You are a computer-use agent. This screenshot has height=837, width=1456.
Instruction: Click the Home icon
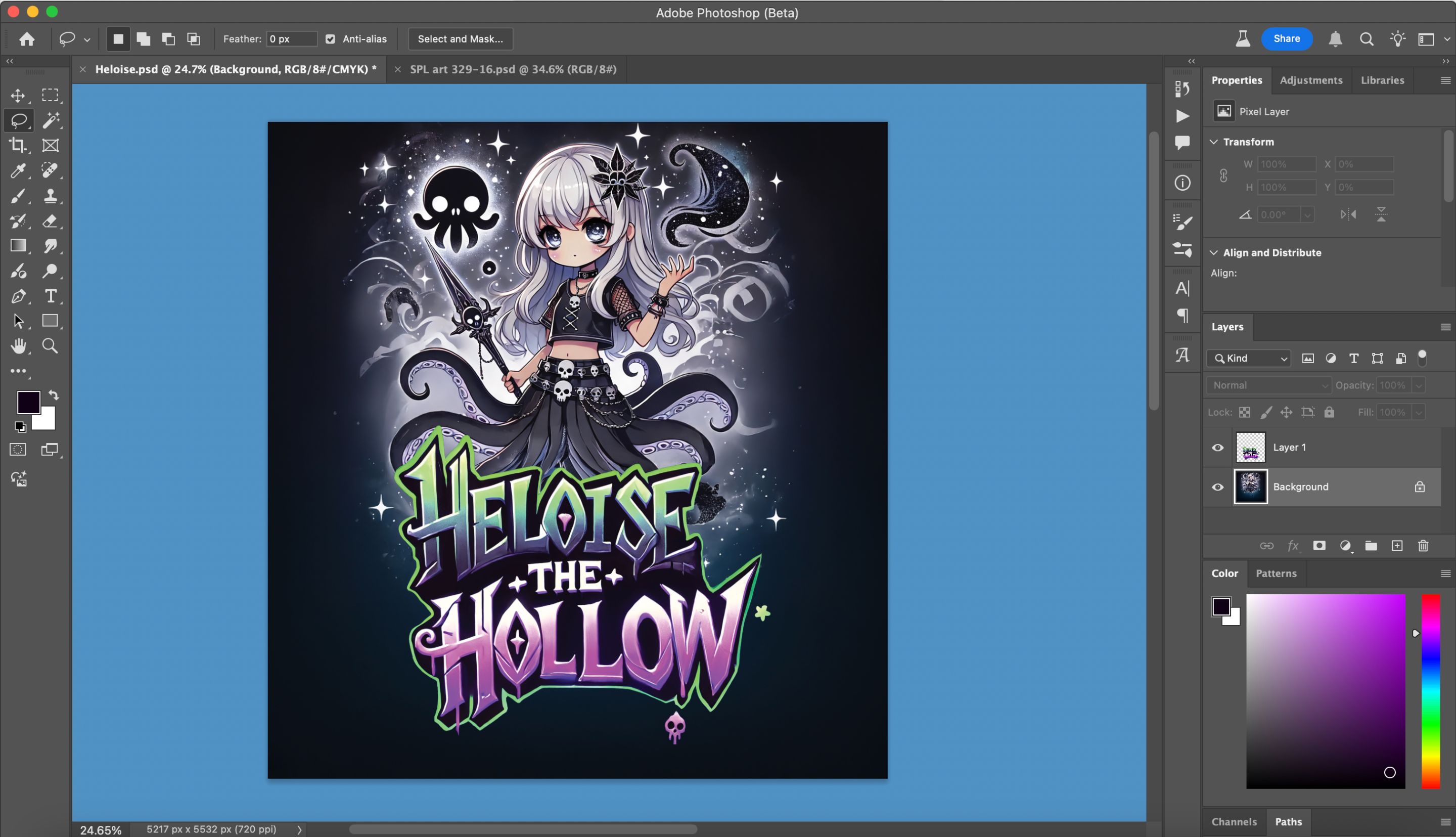point(26,39)
